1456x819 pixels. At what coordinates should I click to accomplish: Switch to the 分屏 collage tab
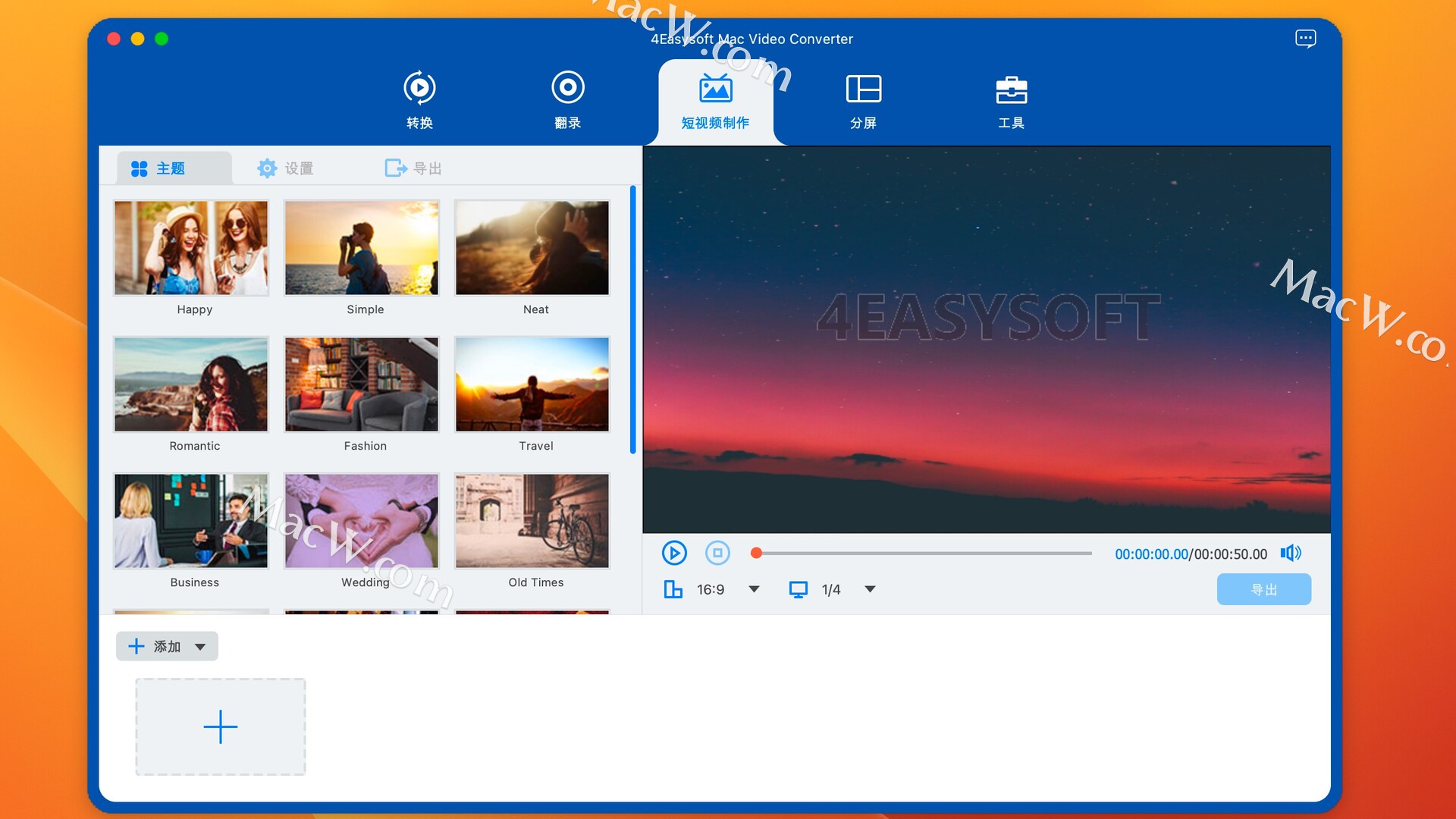click(x=863, y=102)
